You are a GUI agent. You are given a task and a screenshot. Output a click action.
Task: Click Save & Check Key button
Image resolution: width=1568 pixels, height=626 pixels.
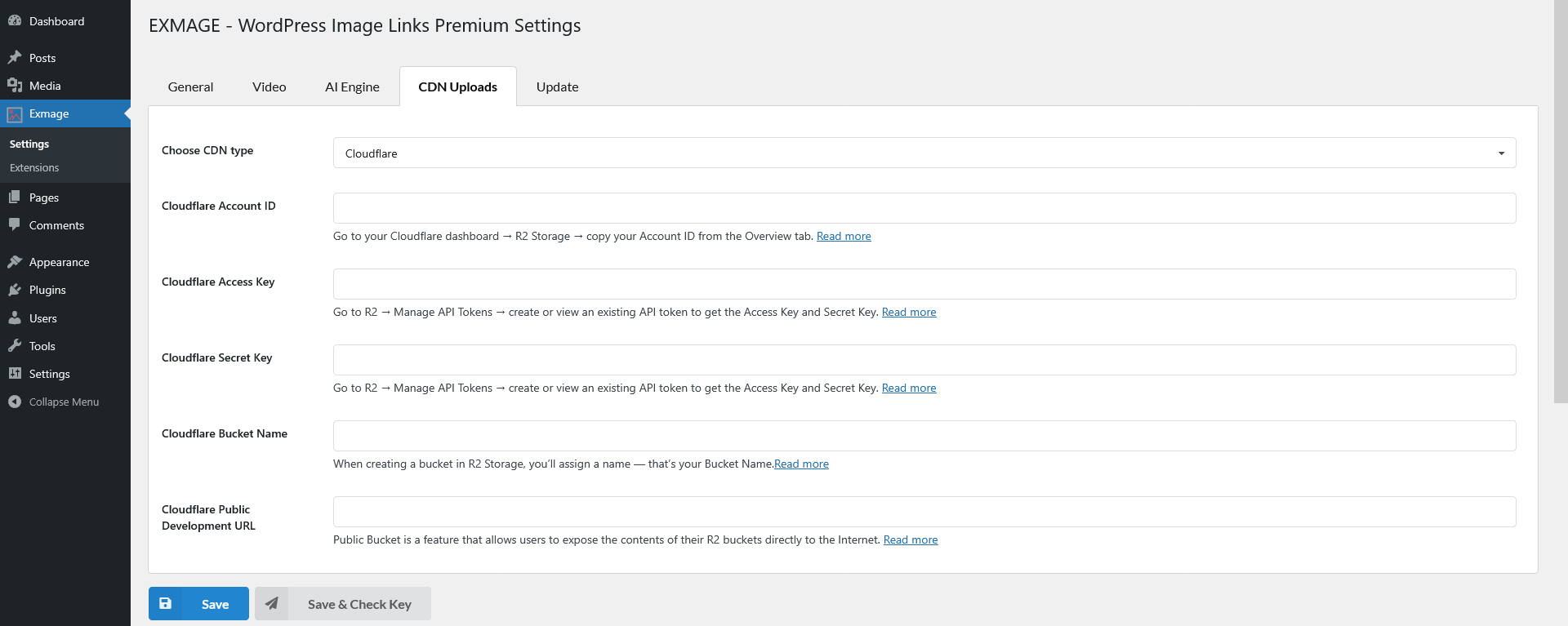coord(343,603)
